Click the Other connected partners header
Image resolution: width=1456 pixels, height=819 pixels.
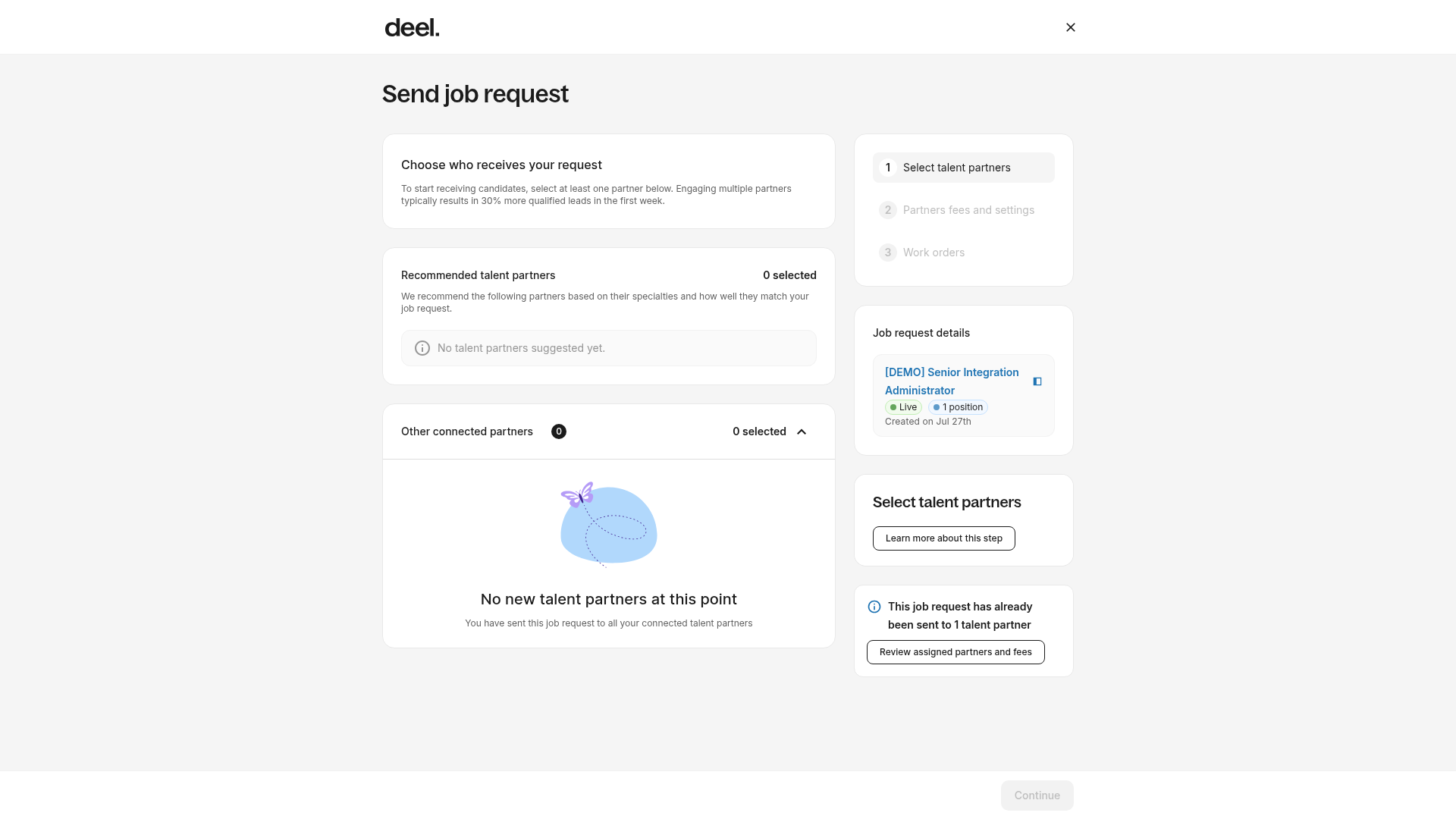click(609, 431)
